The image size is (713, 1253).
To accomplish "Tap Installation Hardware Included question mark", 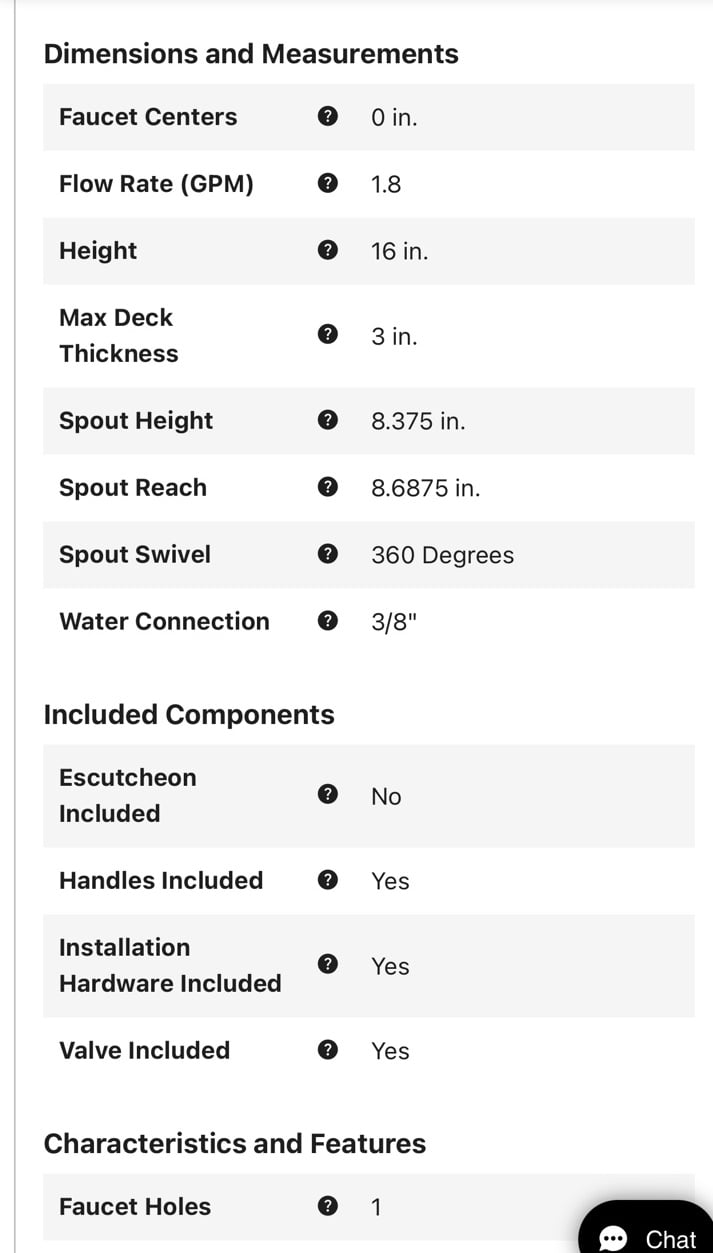I will pyautogui.click(x=327, y=965).
